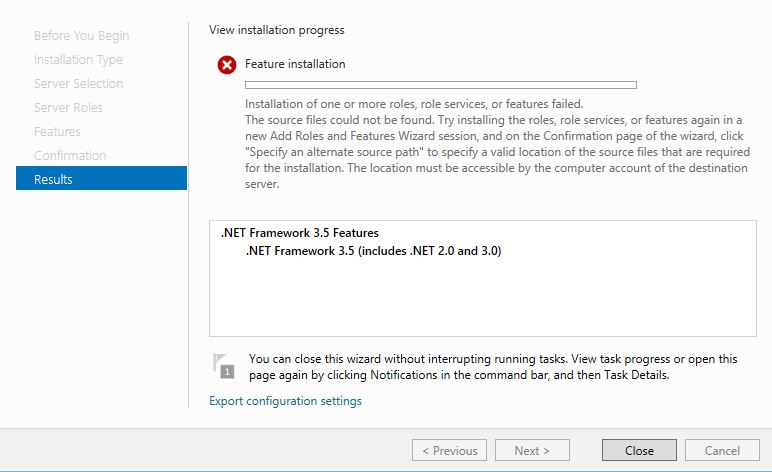Click the Close button
Image resolution: width=772 pixels, height=472 pixels.
coord(639,450)
